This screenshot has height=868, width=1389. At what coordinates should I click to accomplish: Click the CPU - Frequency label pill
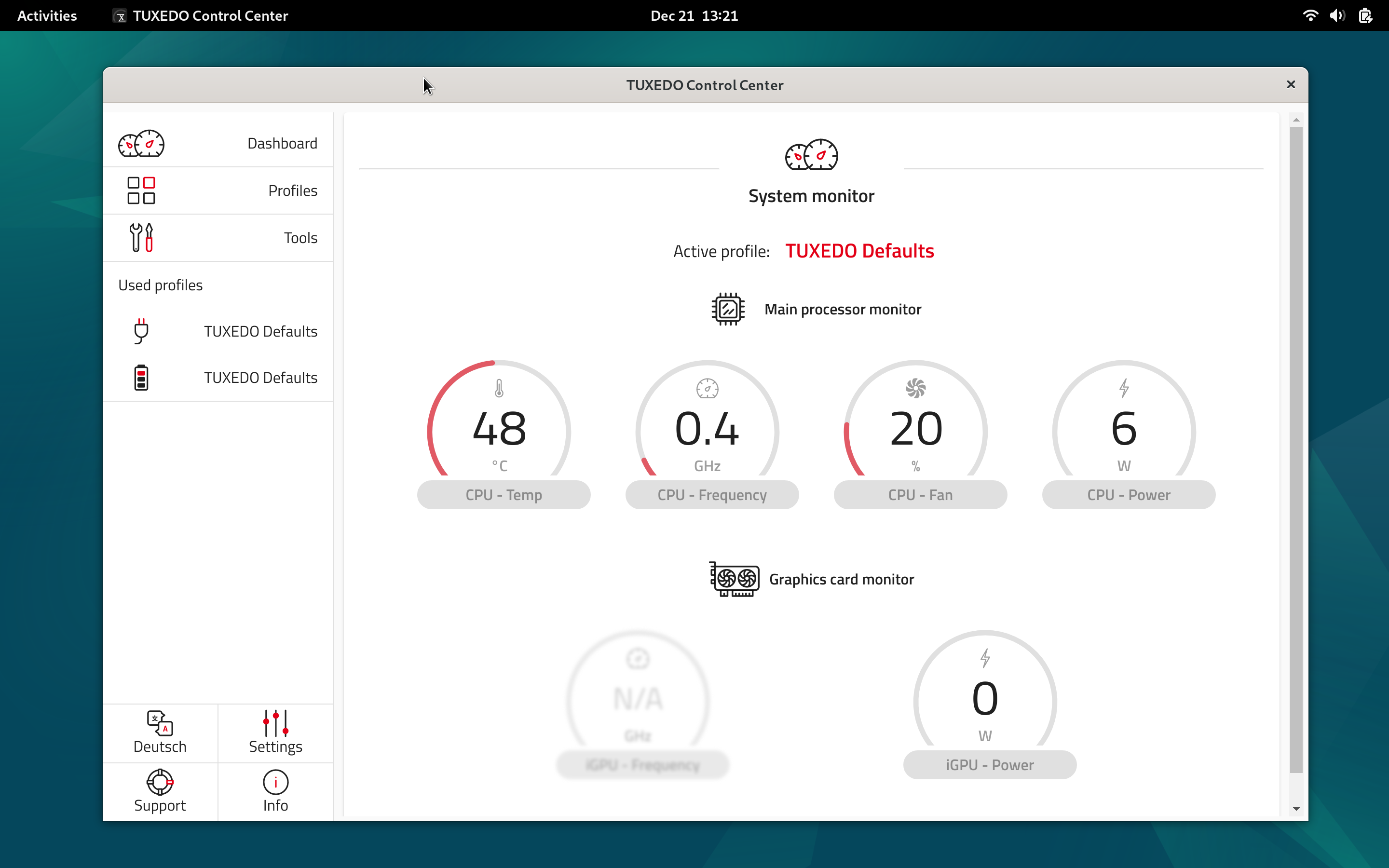point(712,495)
